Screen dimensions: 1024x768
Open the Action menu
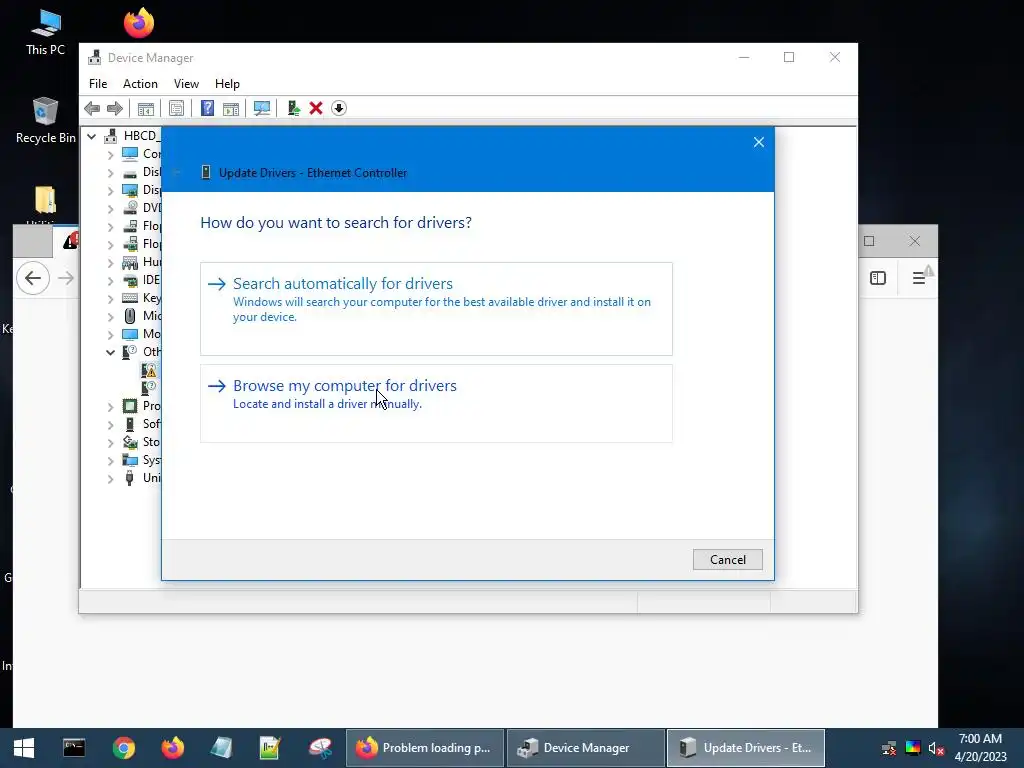140,84
